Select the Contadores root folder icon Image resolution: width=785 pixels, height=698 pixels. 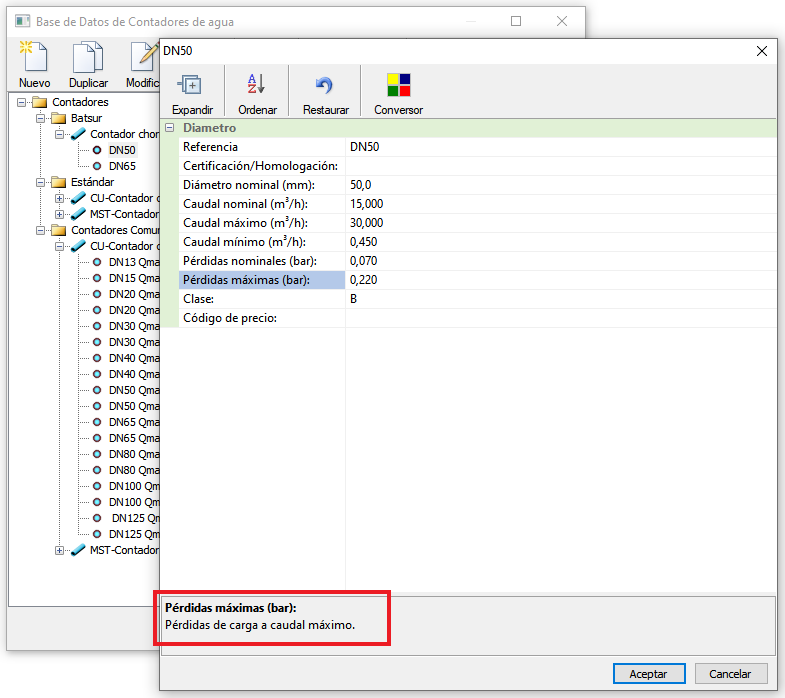tap(40, 102)
